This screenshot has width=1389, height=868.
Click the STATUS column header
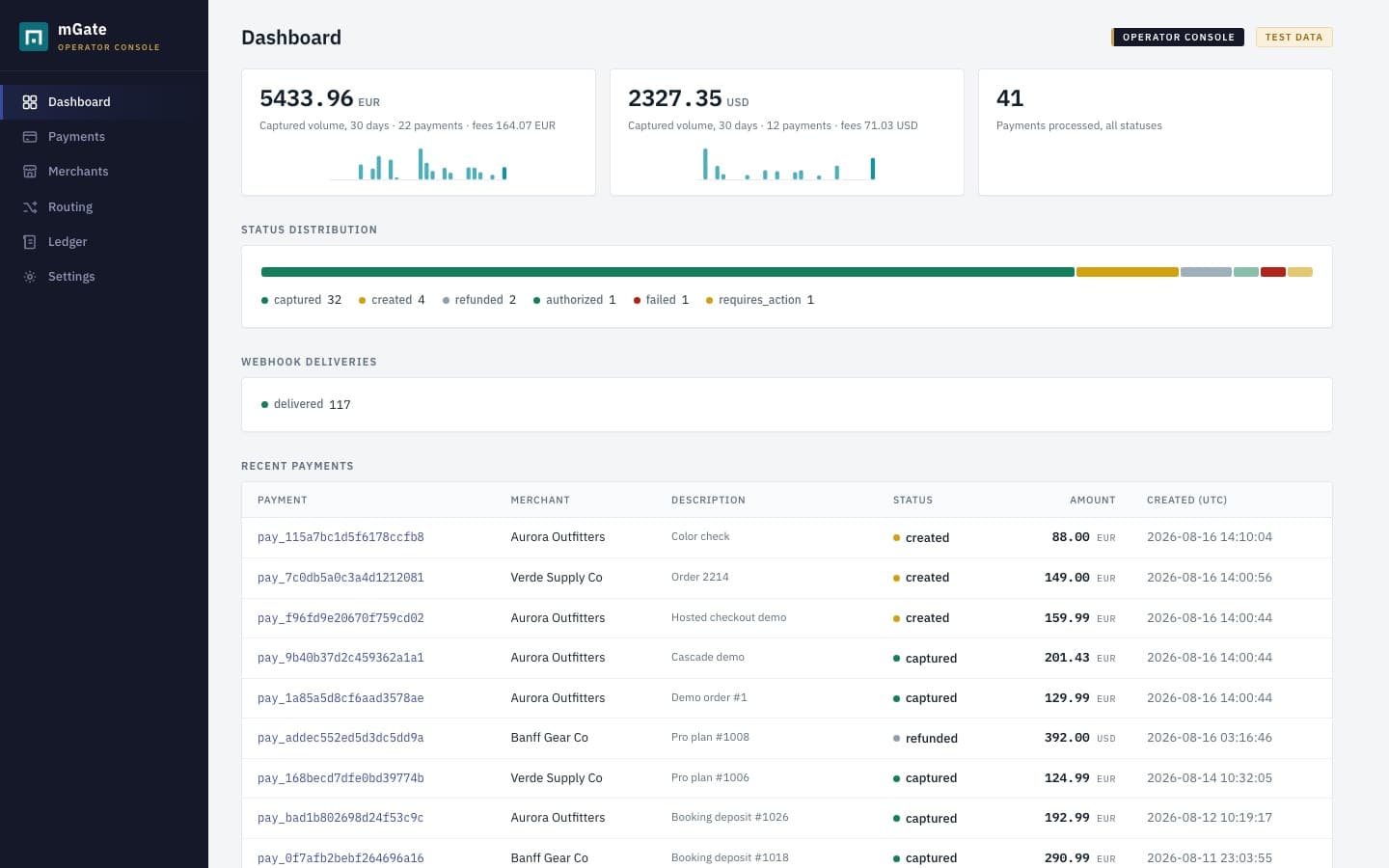pyautogui.click(x=912, y=501)
